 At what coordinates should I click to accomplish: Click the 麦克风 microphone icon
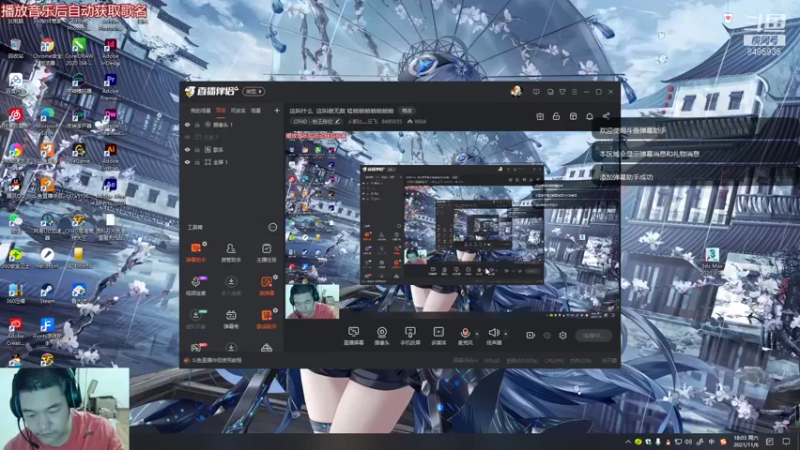[465, 333]
